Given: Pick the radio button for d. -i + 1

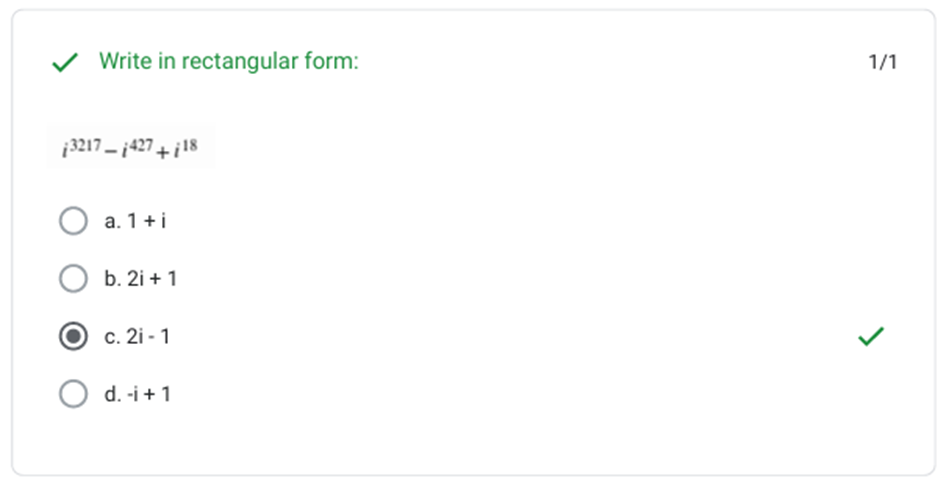Looking at the screenshot, I should (x=73, y=394).
